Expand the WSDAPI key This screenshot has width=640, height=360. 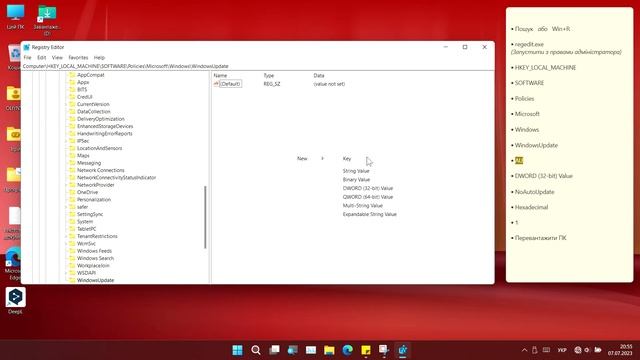[x=66, y=273]
